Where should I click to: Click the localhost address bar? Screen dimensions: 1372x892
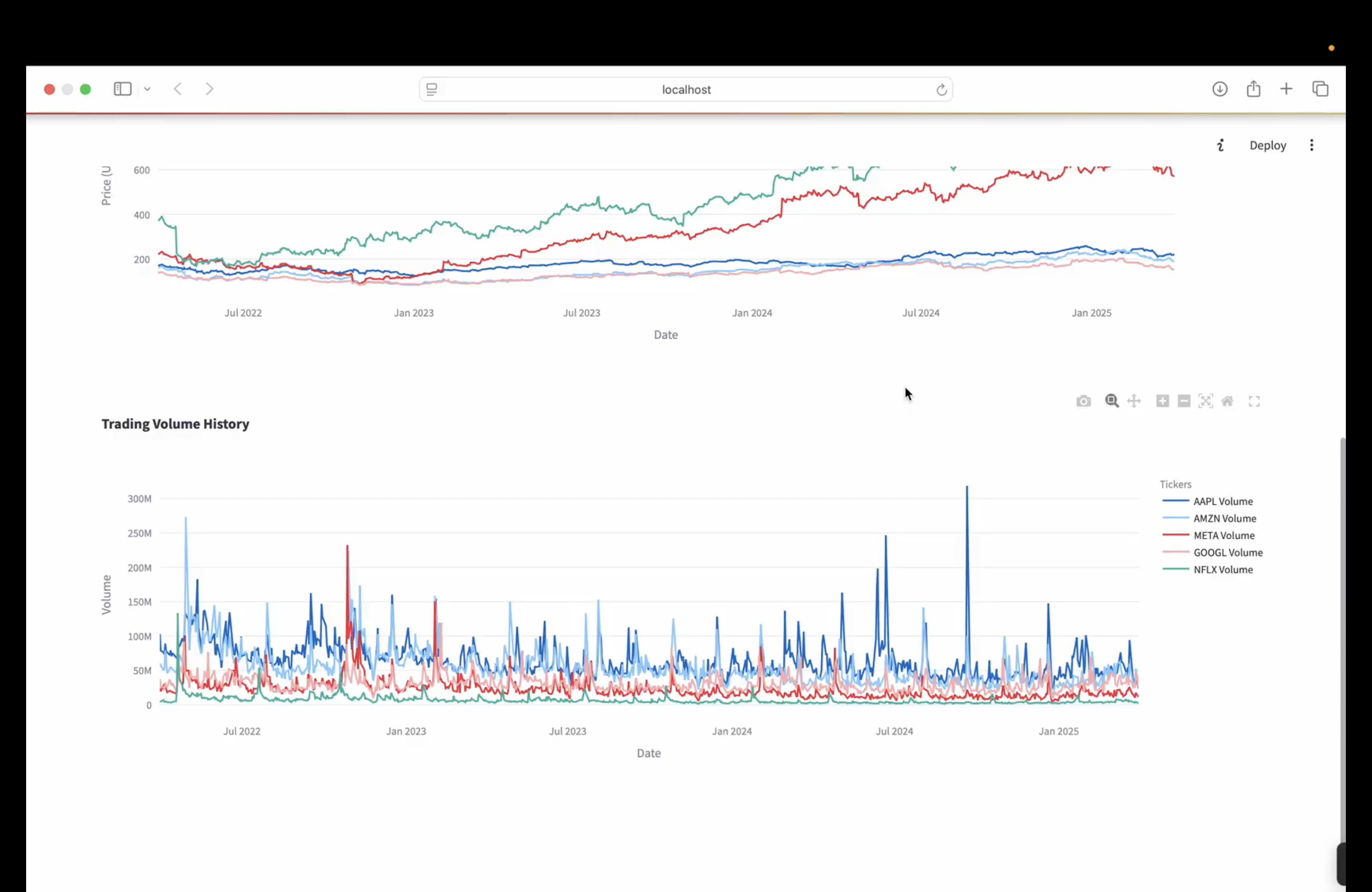point(686,90)
